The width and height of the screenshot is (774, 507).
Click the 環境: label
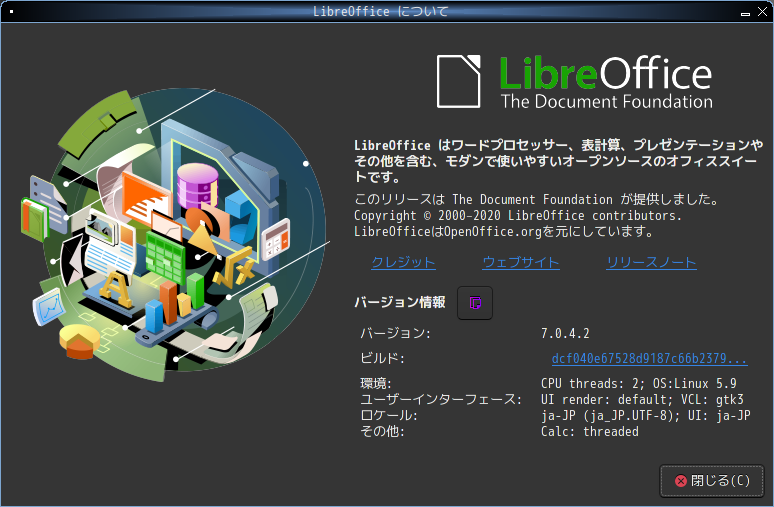376,384
